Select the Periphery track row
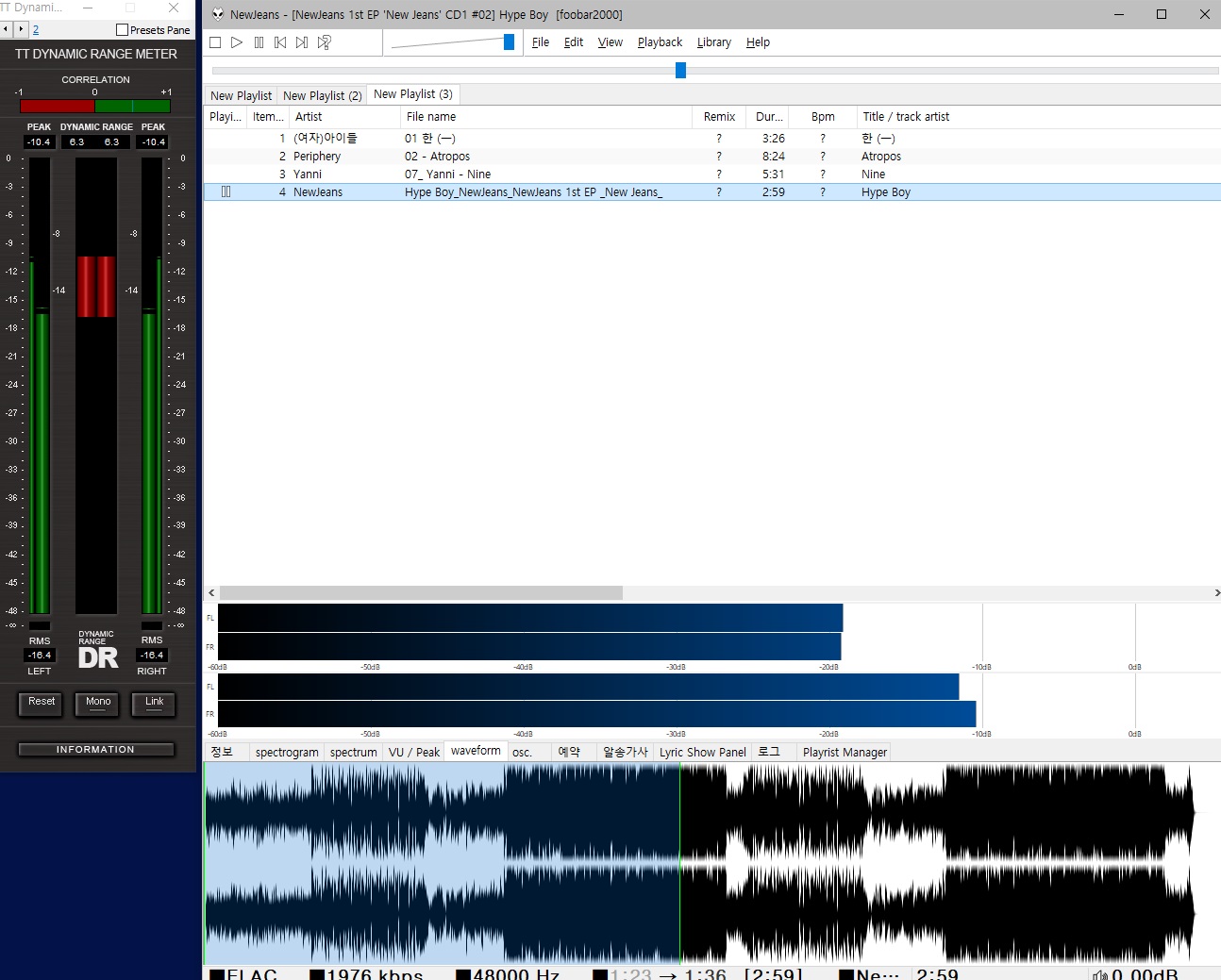 coord(712,157)
